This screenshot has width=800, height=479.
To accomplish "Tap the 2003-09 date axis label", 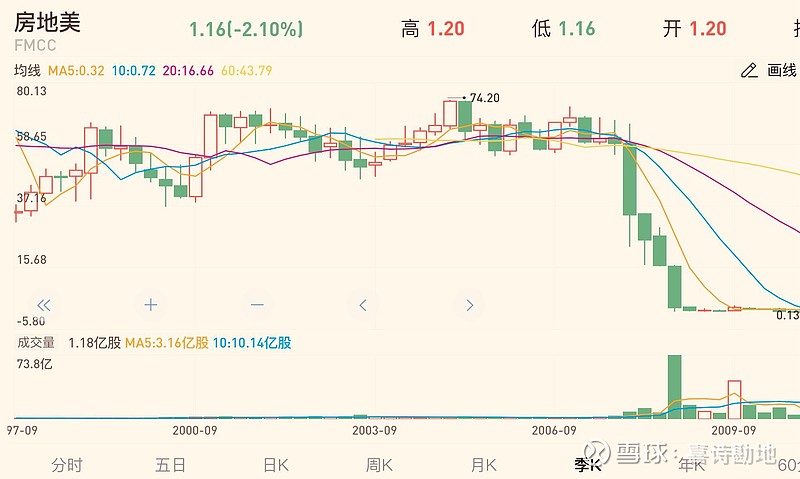I will pos(374,431).
